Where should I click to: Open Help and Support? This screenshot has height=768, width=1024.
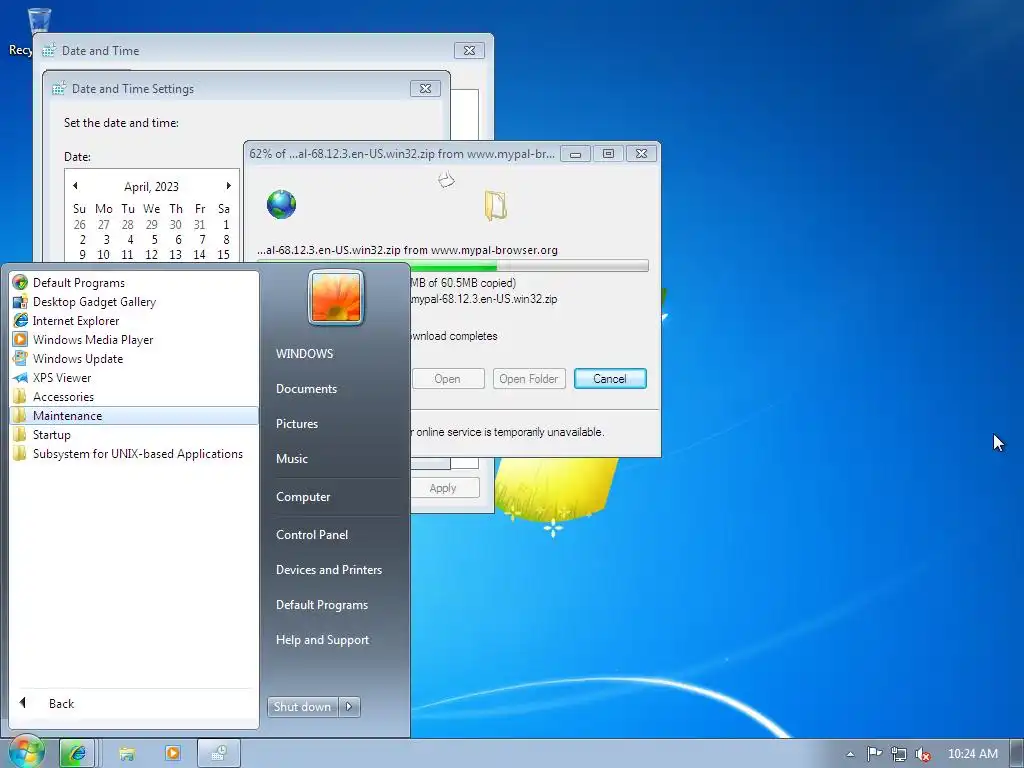[322, 640]
